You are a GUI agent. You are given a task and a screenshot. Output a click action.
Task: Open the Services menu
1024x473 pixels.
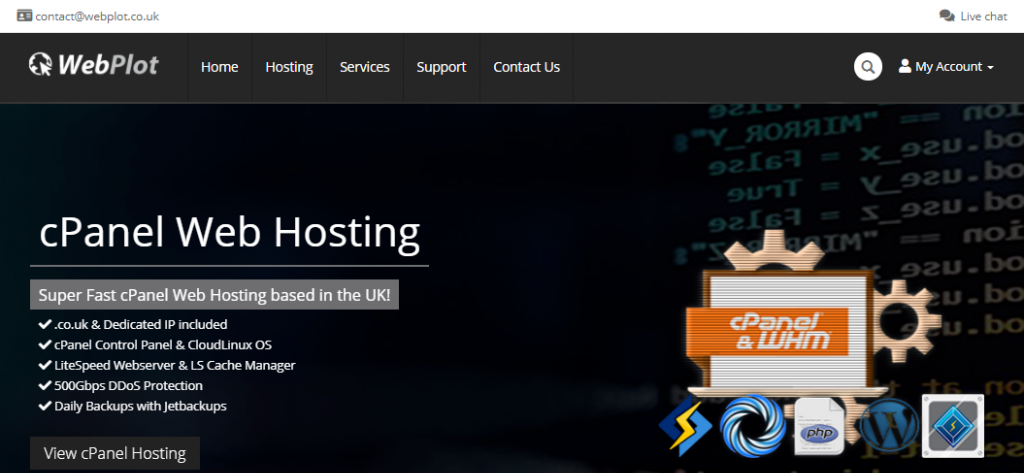[364, 67]
